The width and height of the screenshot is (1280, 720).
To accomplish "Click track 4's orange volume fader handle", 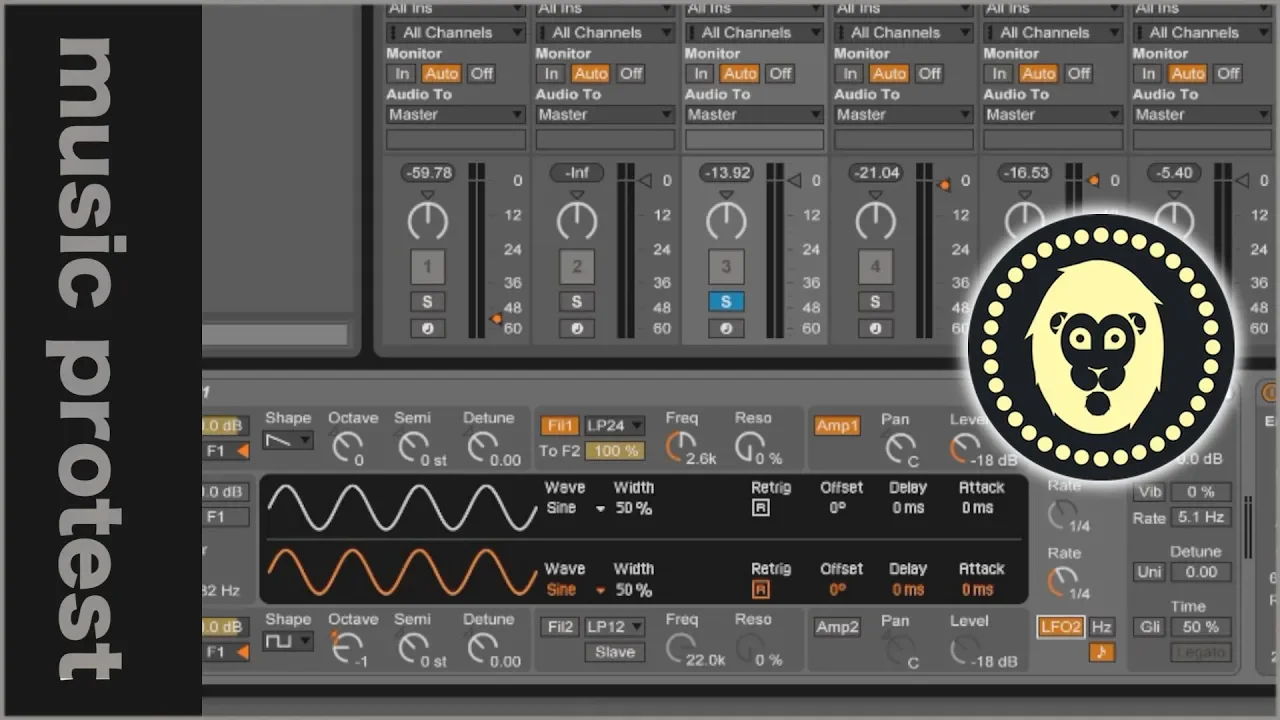I will 943,184.
